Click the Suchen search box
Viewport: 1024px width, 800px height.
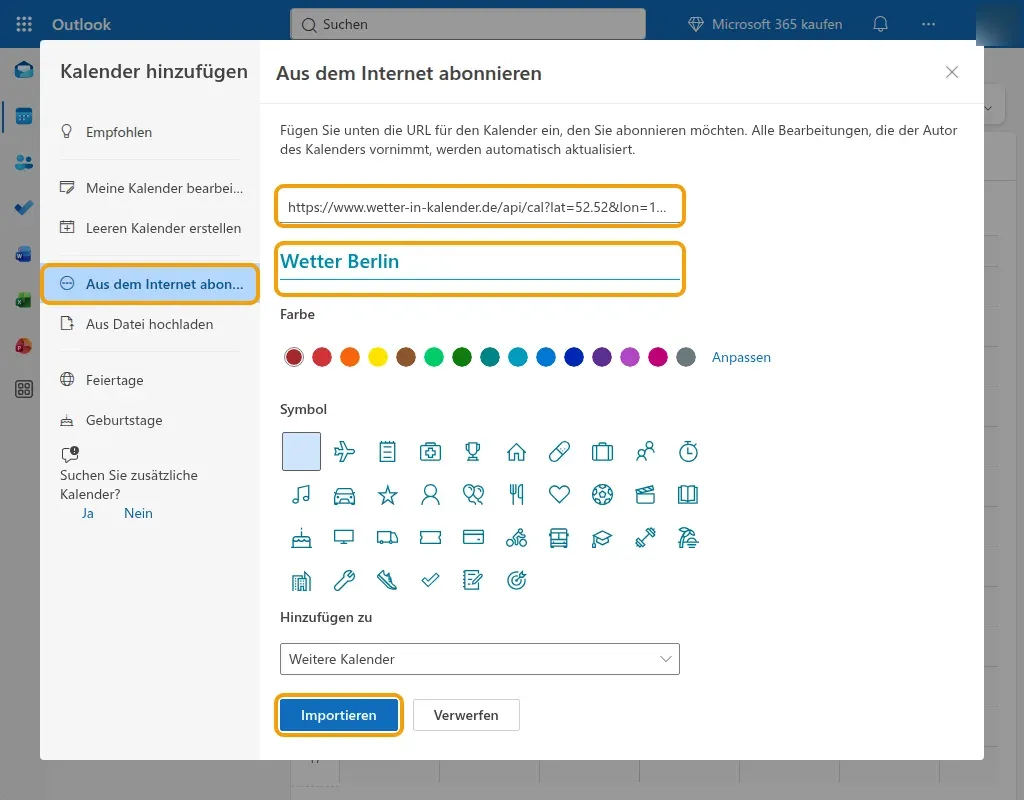[x=468, y=24]
